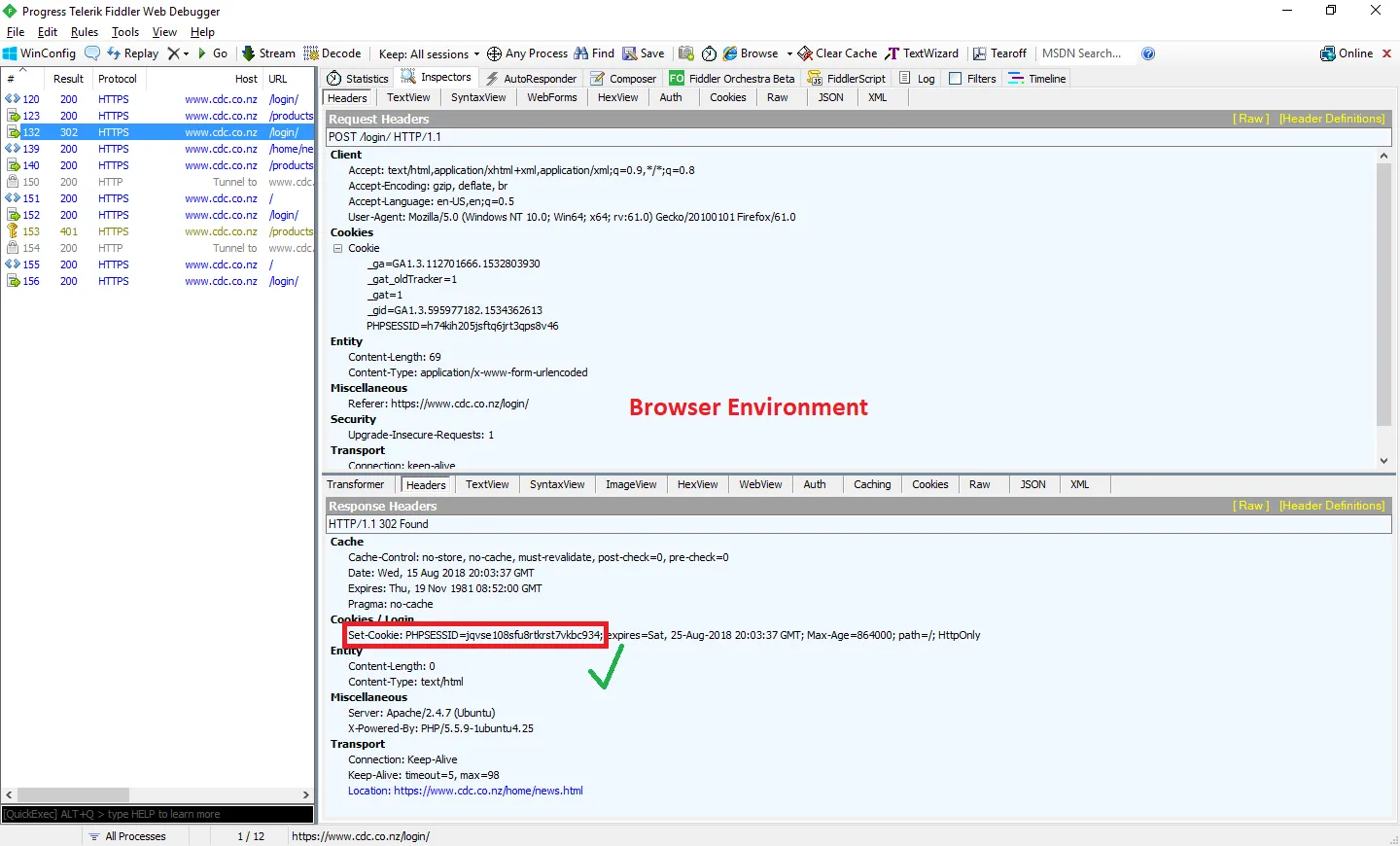This screenshot has width=1400, height=846.
Task: Open the AutoResponder tab
Action: pos(531,79)
